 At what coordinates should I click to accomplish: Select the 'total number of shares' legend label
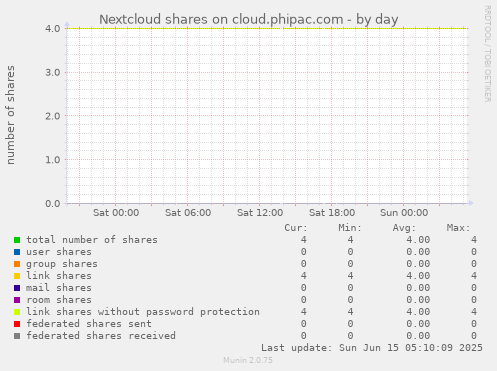click(92, 240)
